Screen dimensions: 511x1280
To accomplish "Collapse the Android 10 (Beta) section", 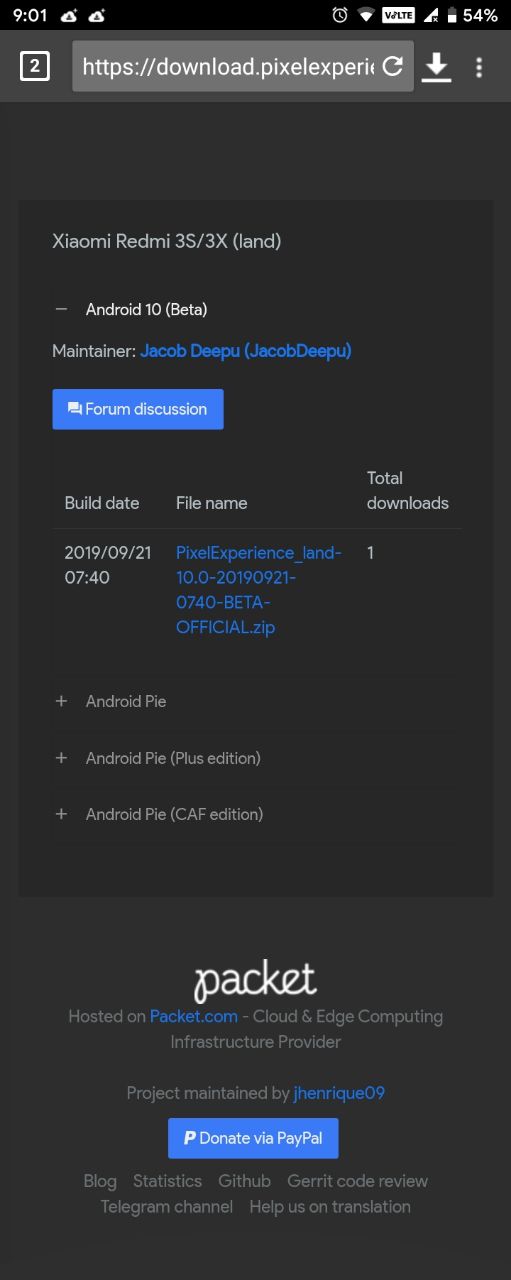I will 131,310.
